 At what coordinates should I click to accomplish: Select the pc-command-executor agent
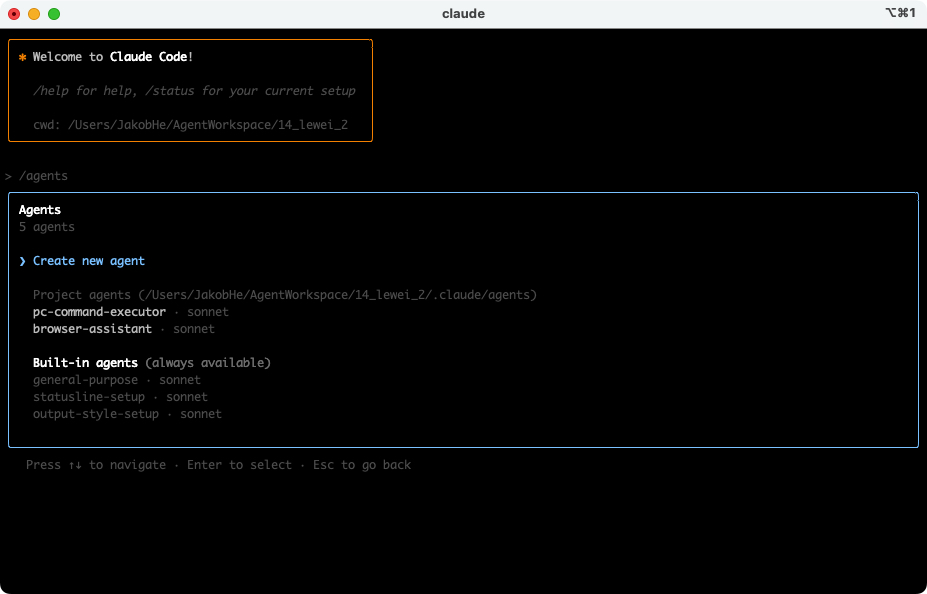tap(99, 312)
